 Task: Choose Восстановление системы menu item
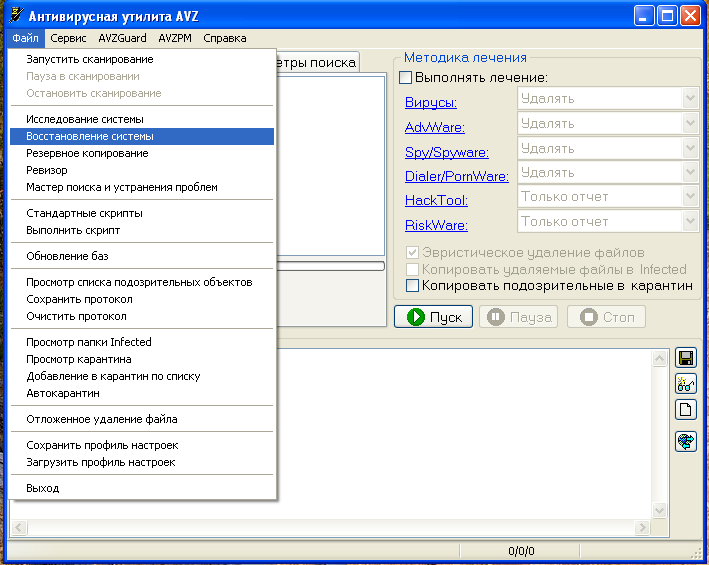click(142, 137)
